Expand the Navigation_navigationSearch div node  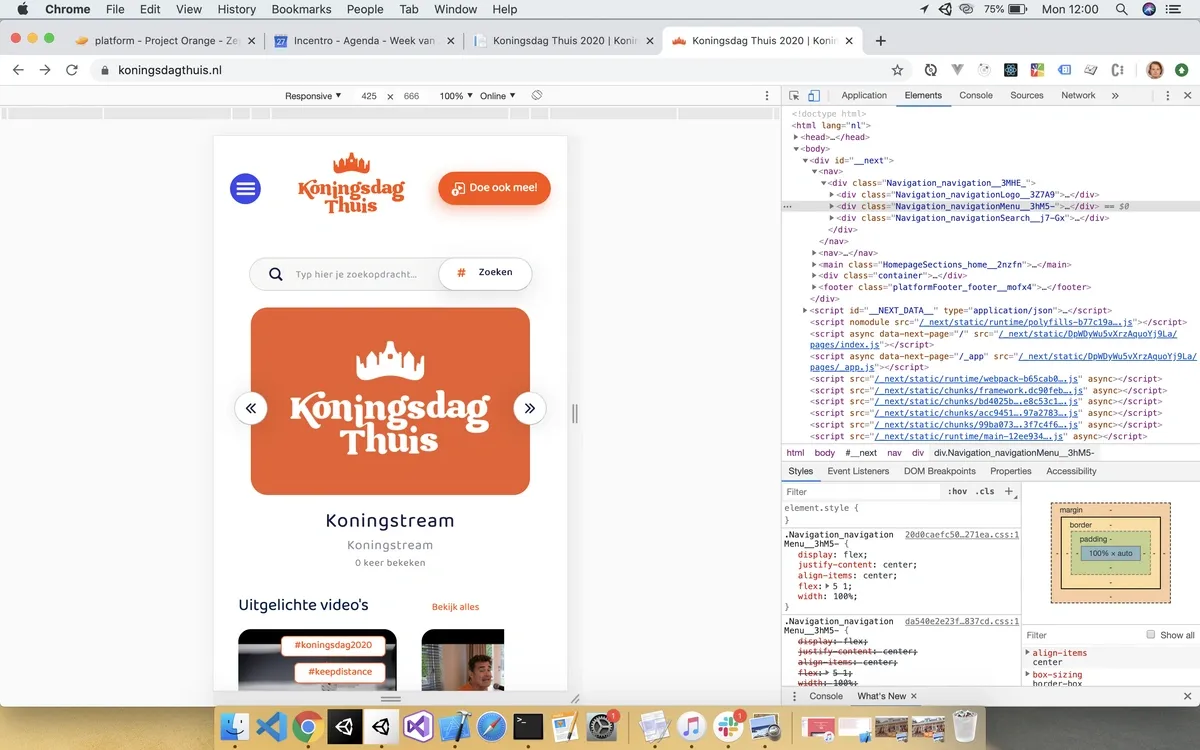coord(832,218)
